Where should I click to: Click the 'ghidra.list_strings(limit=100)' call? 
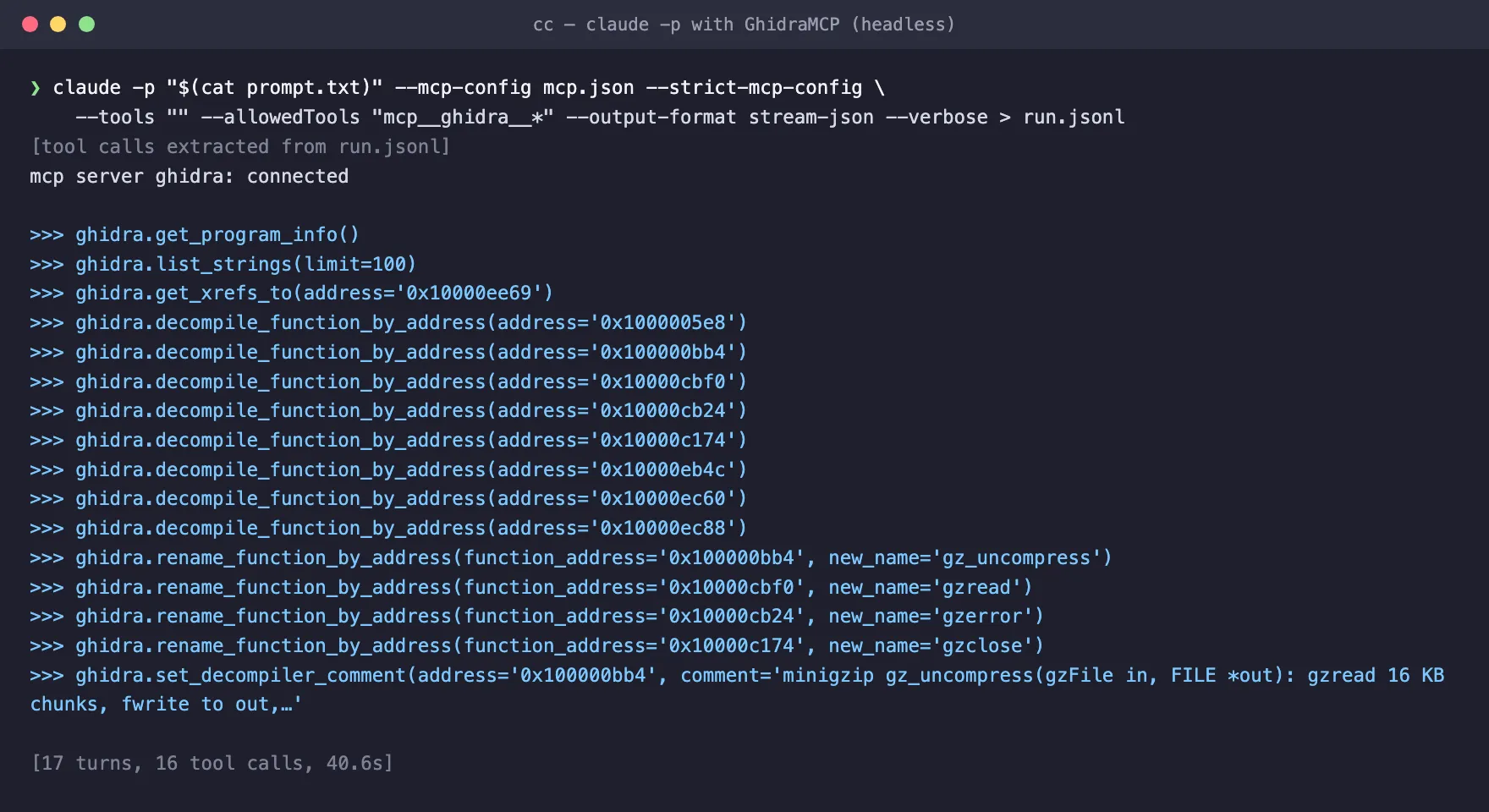pyautogui.click(x=245, y=264)
